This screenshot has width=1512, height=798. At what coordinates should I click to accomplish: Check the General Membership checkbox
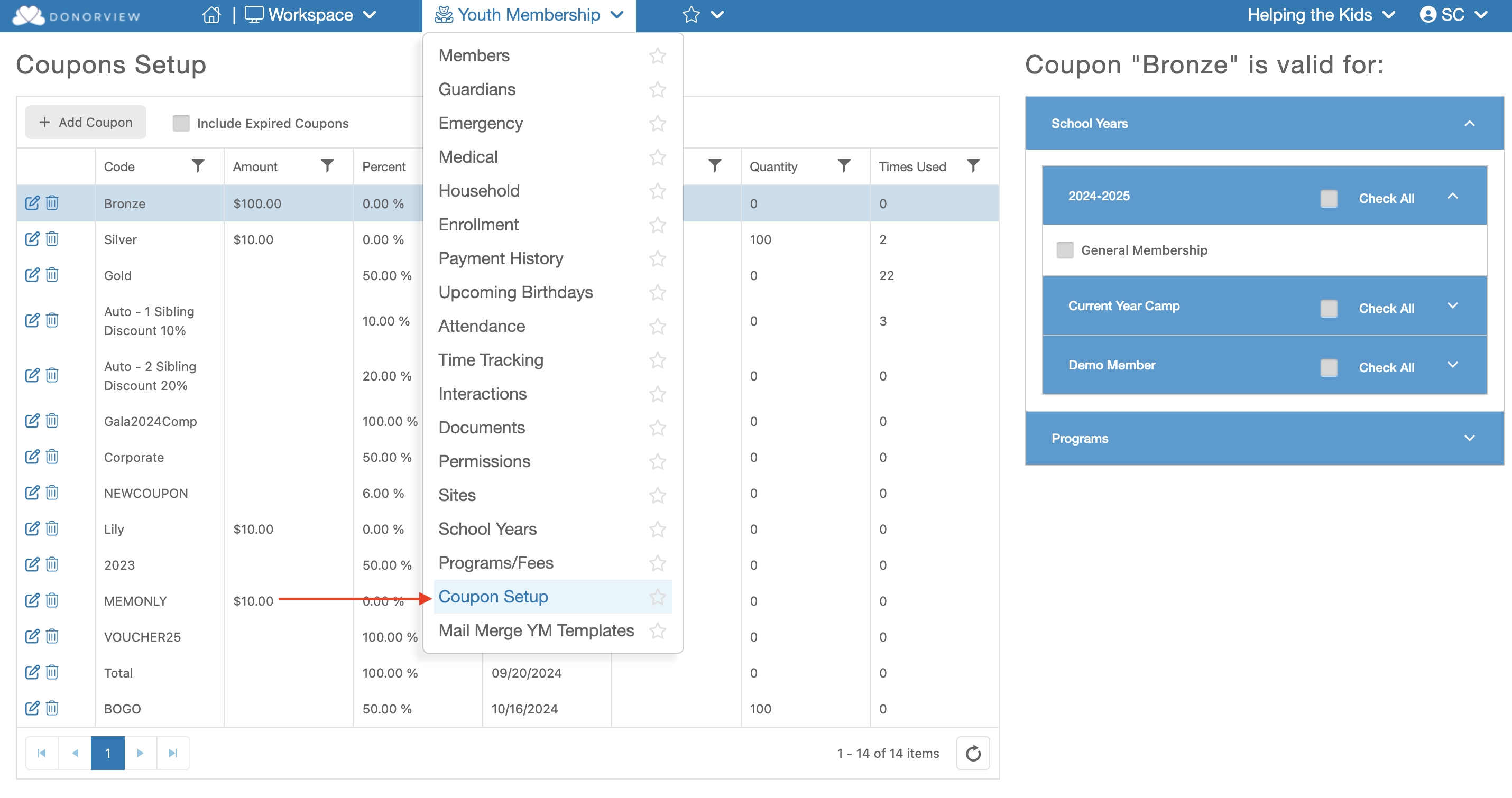click(x=1065, y=250)
